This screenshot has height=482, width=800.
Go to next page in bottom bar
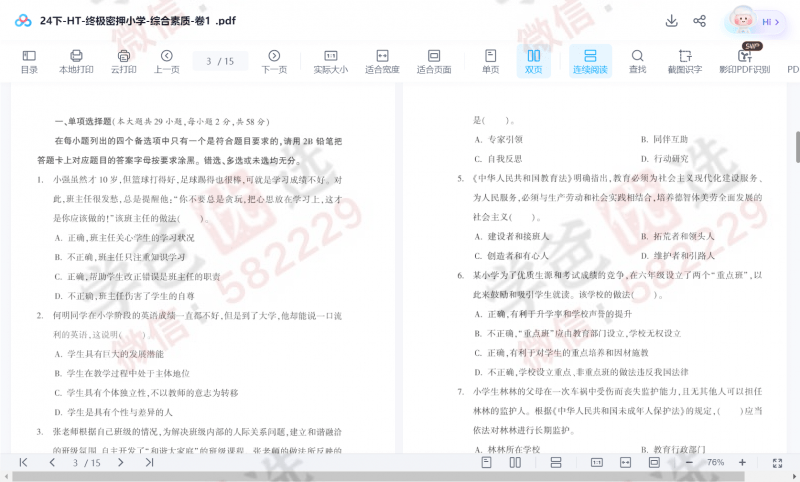tap(120, 462)
